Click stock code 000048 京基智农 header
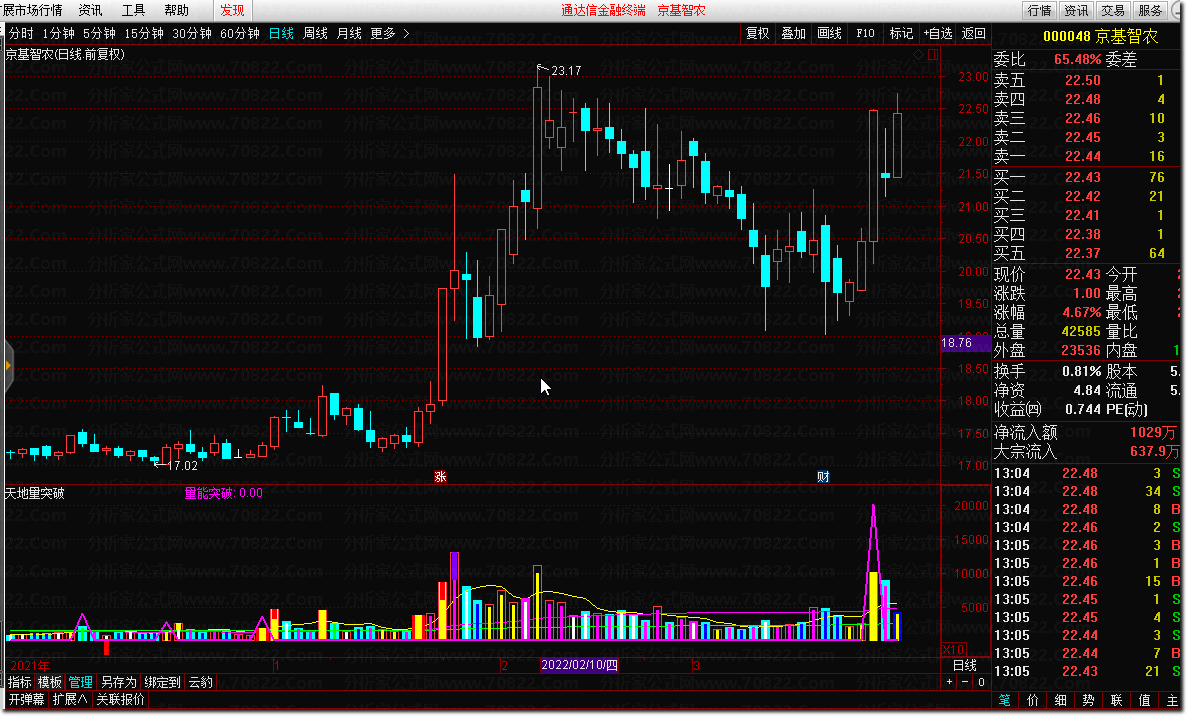 pos(1100,36)
